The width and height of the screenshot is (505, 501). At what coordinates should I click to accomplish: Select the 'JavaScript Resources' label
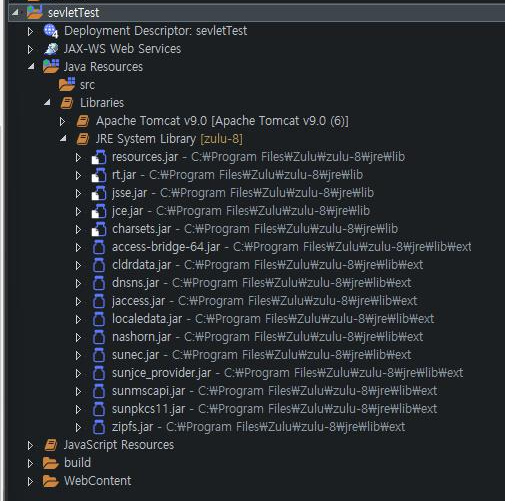pos(119,445)
